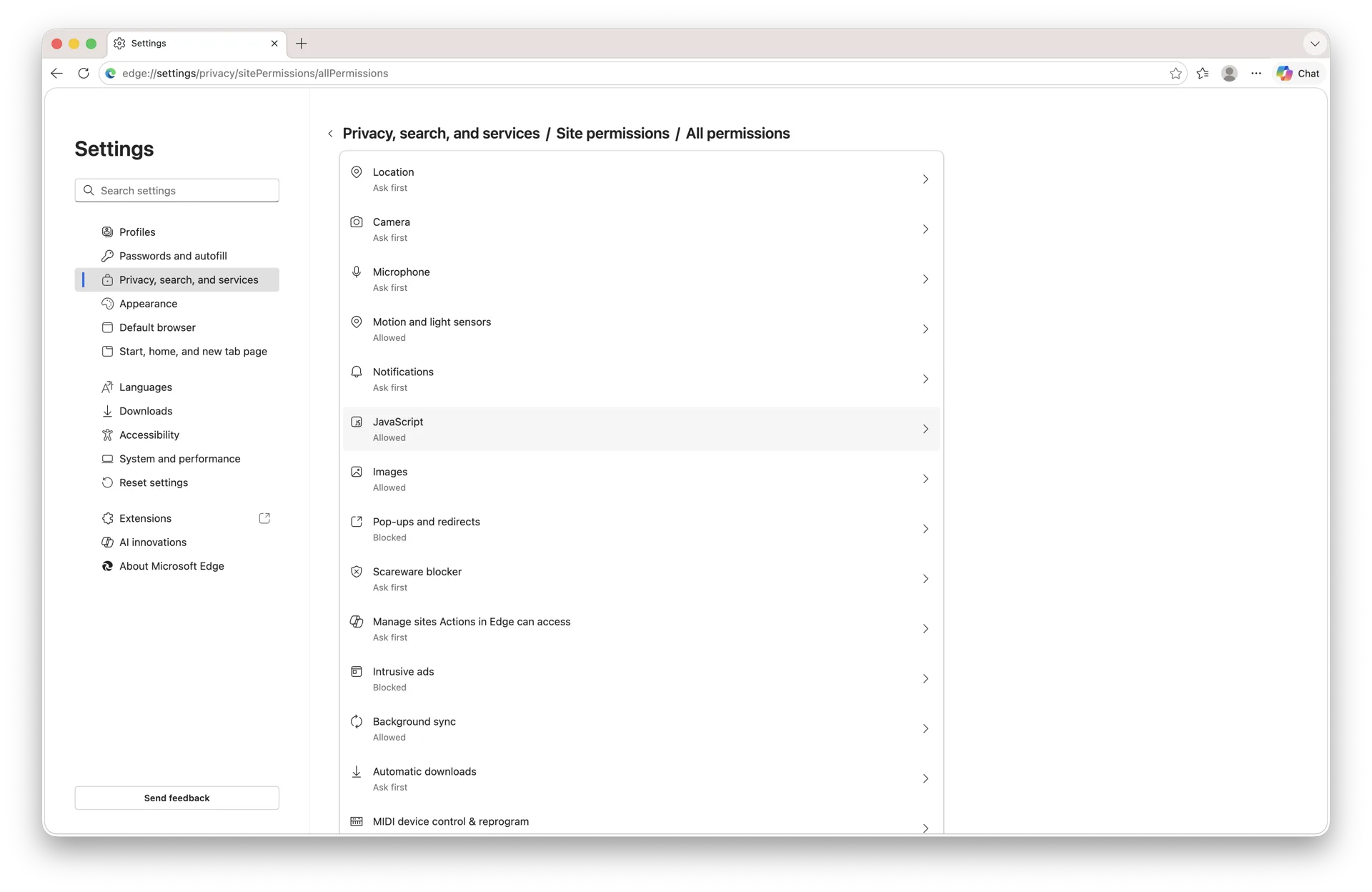Open a new tab with plus
The width and height of the screenshot is (1372, 892).
pos(302,44)
